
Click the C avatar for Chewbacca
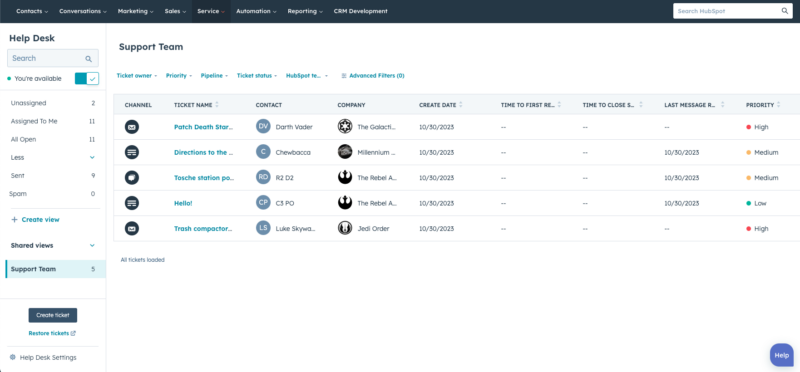(263, 152)
